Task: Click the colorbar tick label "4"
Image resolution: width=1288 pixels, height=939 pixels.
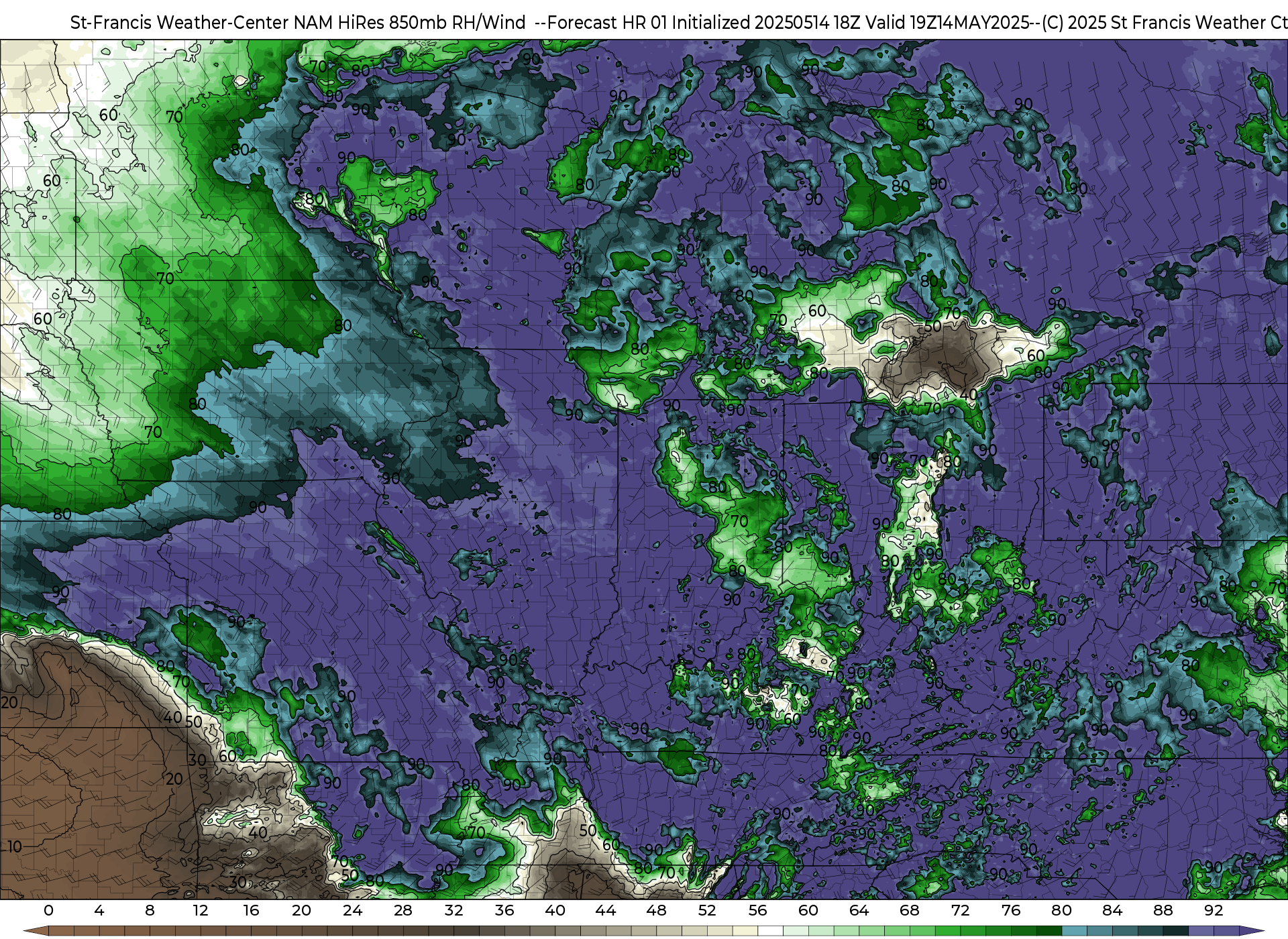Action: coord(99,910)
